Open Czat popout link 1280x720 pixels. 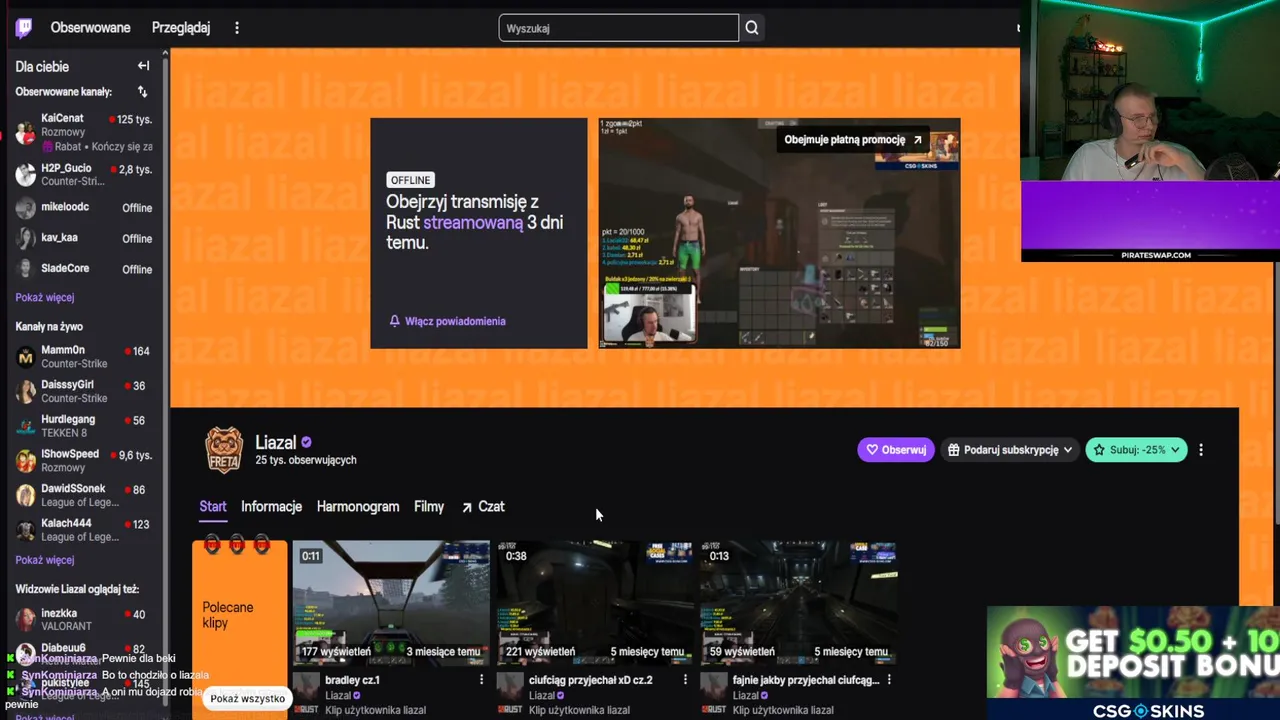483,507
